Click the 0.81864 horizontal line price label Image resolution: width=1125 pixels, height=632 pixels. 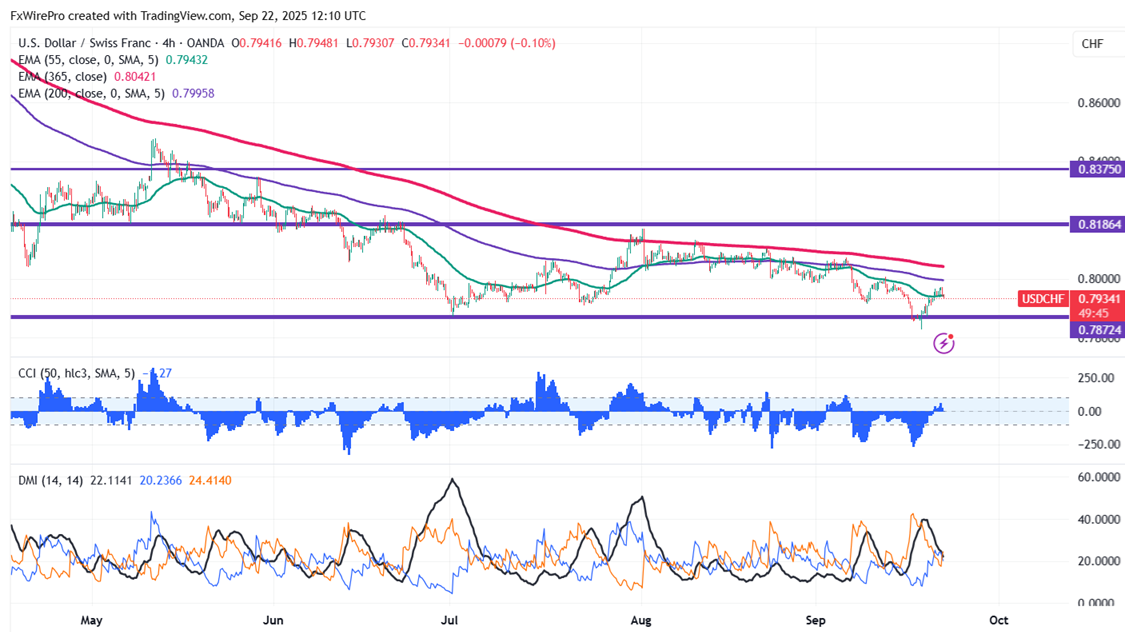[x=1097, y=225]
